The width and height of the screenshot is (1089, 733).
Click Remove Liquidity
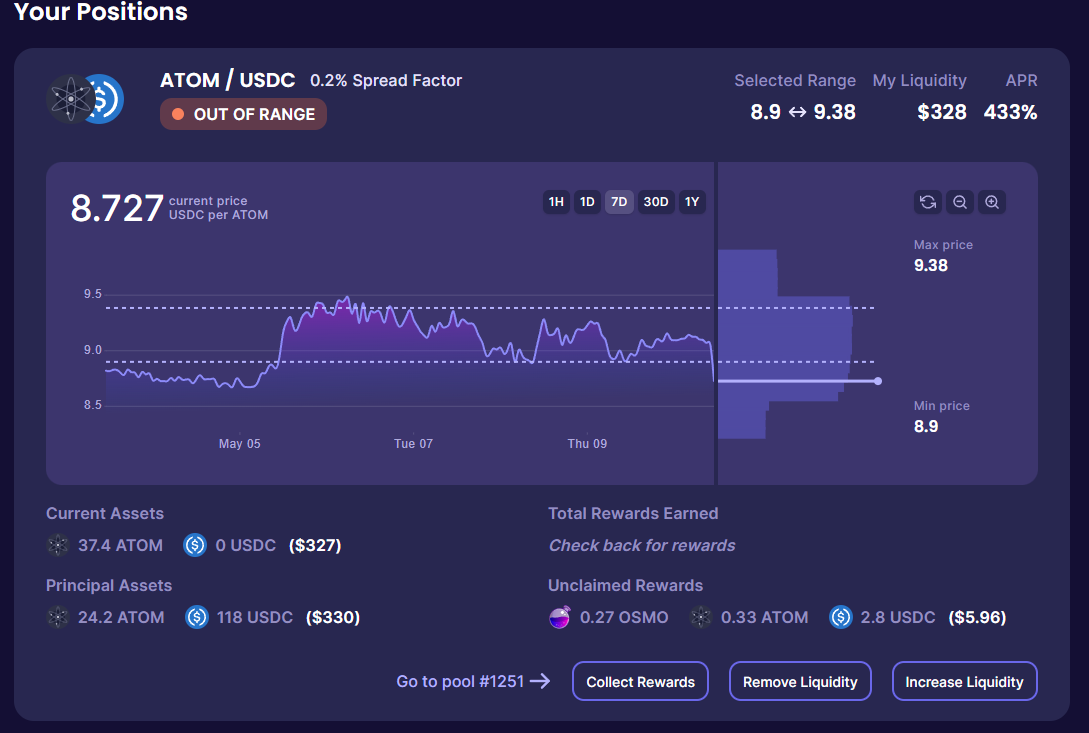tap(800, 682)
